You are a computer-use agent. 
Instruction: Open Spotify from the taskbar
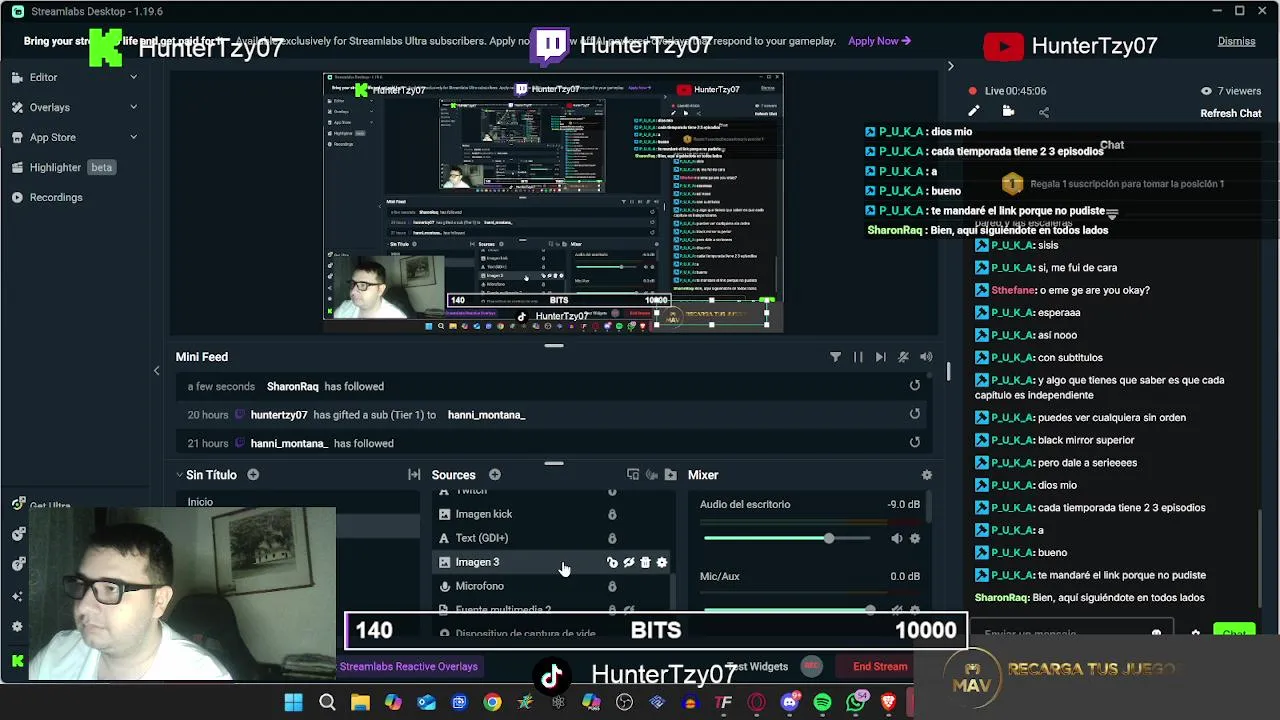[822, 703]
